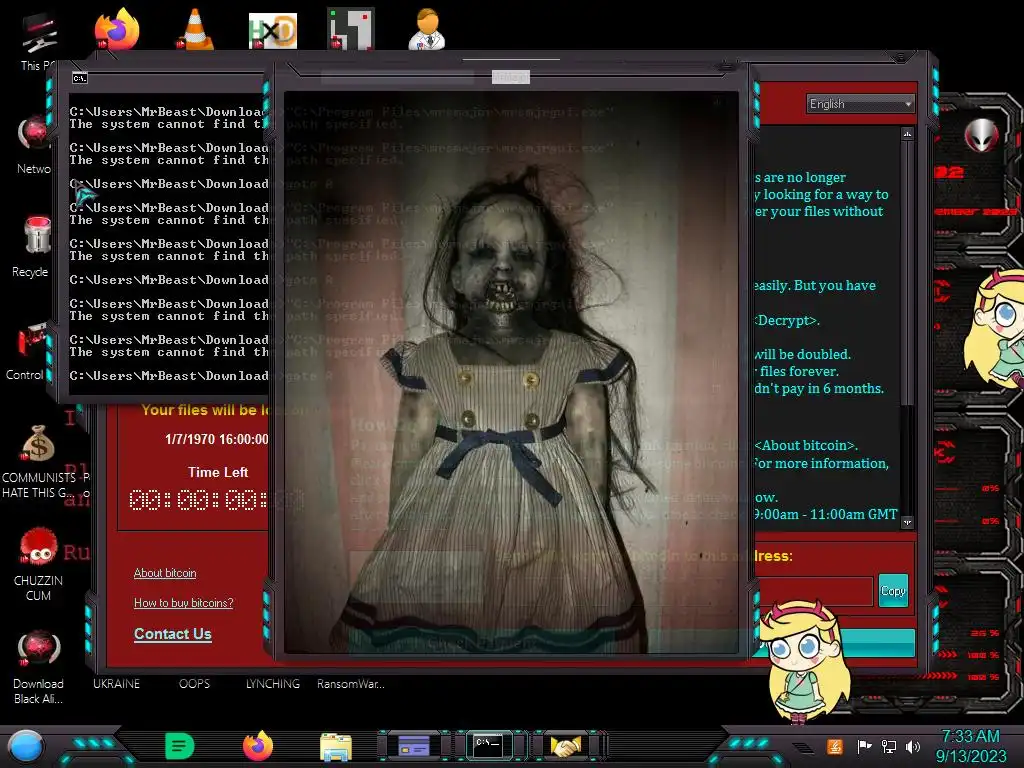The width and height of the screenshot is (1024, 768).
Task: Open the UKRAINE desktop item
Action: pos(116,684)
